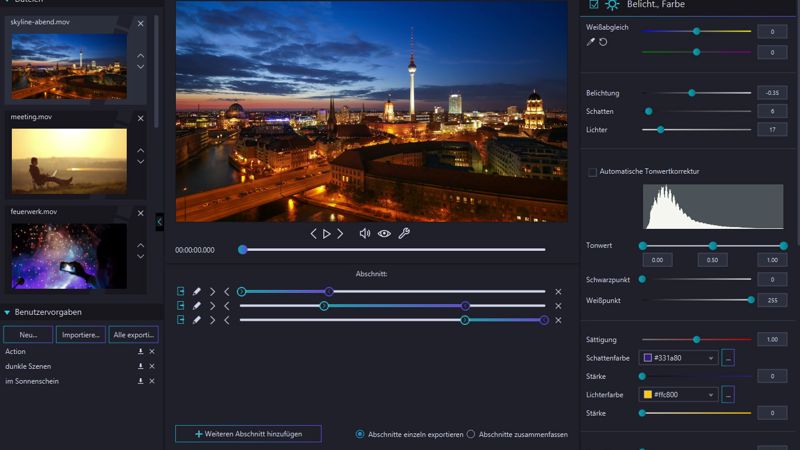The image size is (800, 450).
Task: Click the Belichtung value field
Action: pyautogui.click(x=772, y=93)
